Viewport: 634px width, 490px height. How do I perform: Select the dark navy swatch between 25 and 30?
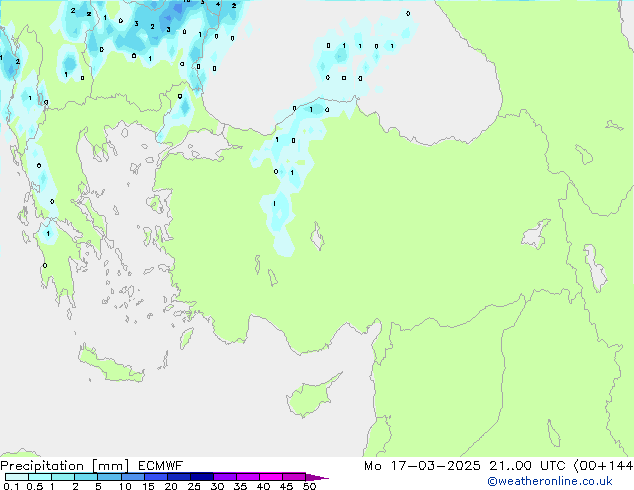(202, 477)
